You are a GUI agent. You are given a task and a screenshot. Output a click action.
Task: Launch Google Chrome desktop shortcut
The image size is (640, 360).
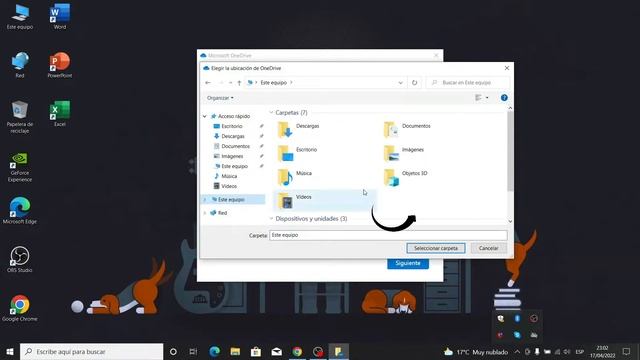tap(20, 308)
